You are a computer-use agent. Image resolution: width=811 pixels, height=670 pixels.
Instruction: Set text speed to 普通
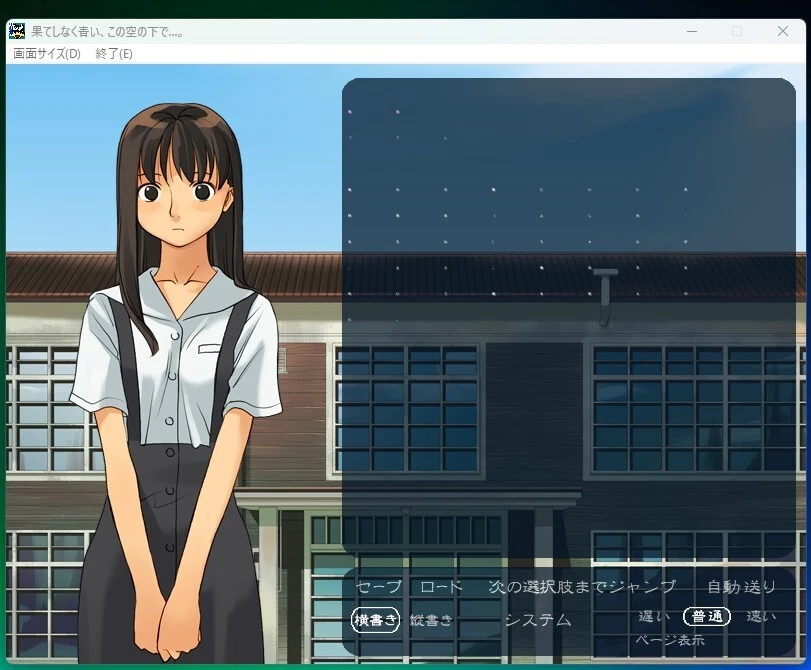[707, 616]
